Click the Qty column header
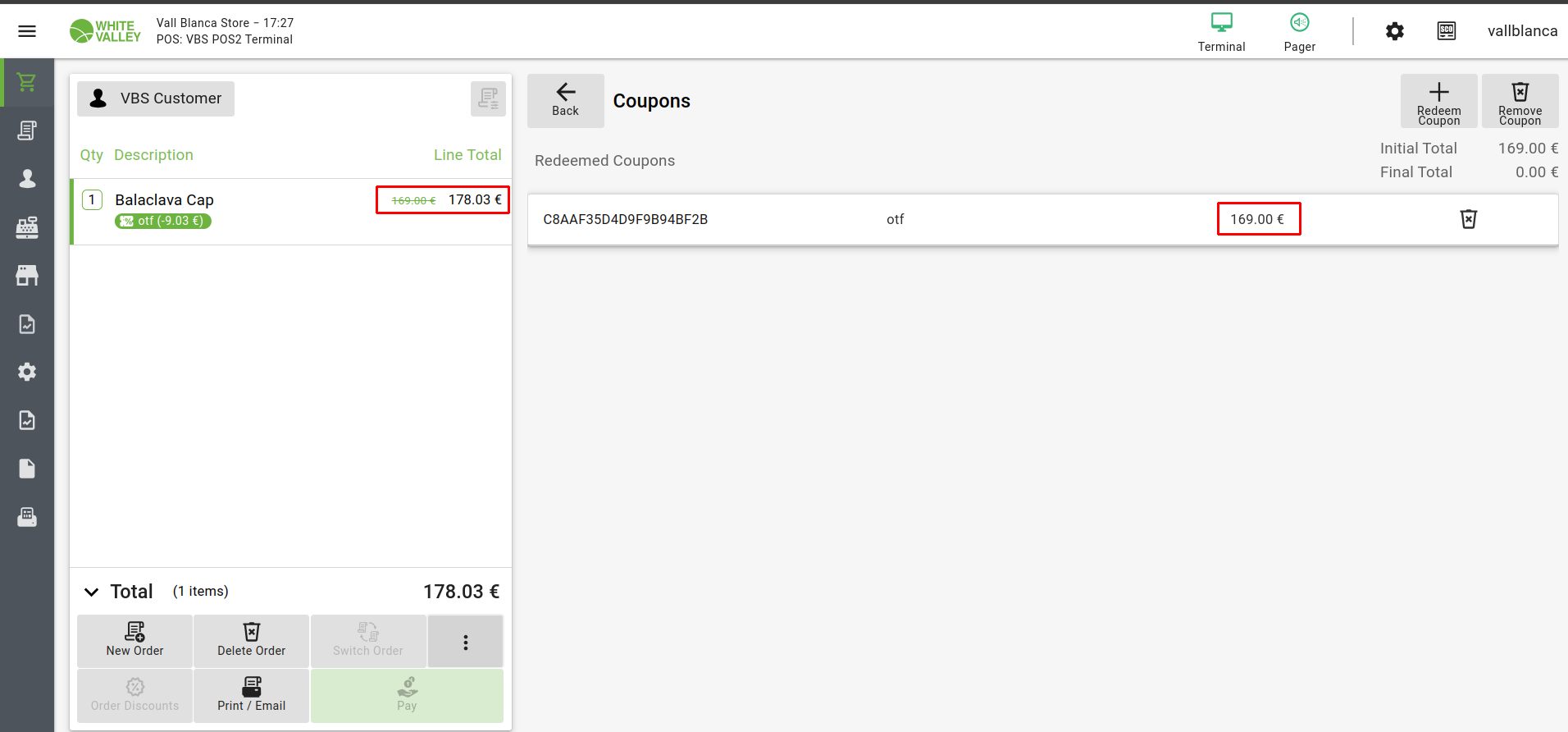 91,155
